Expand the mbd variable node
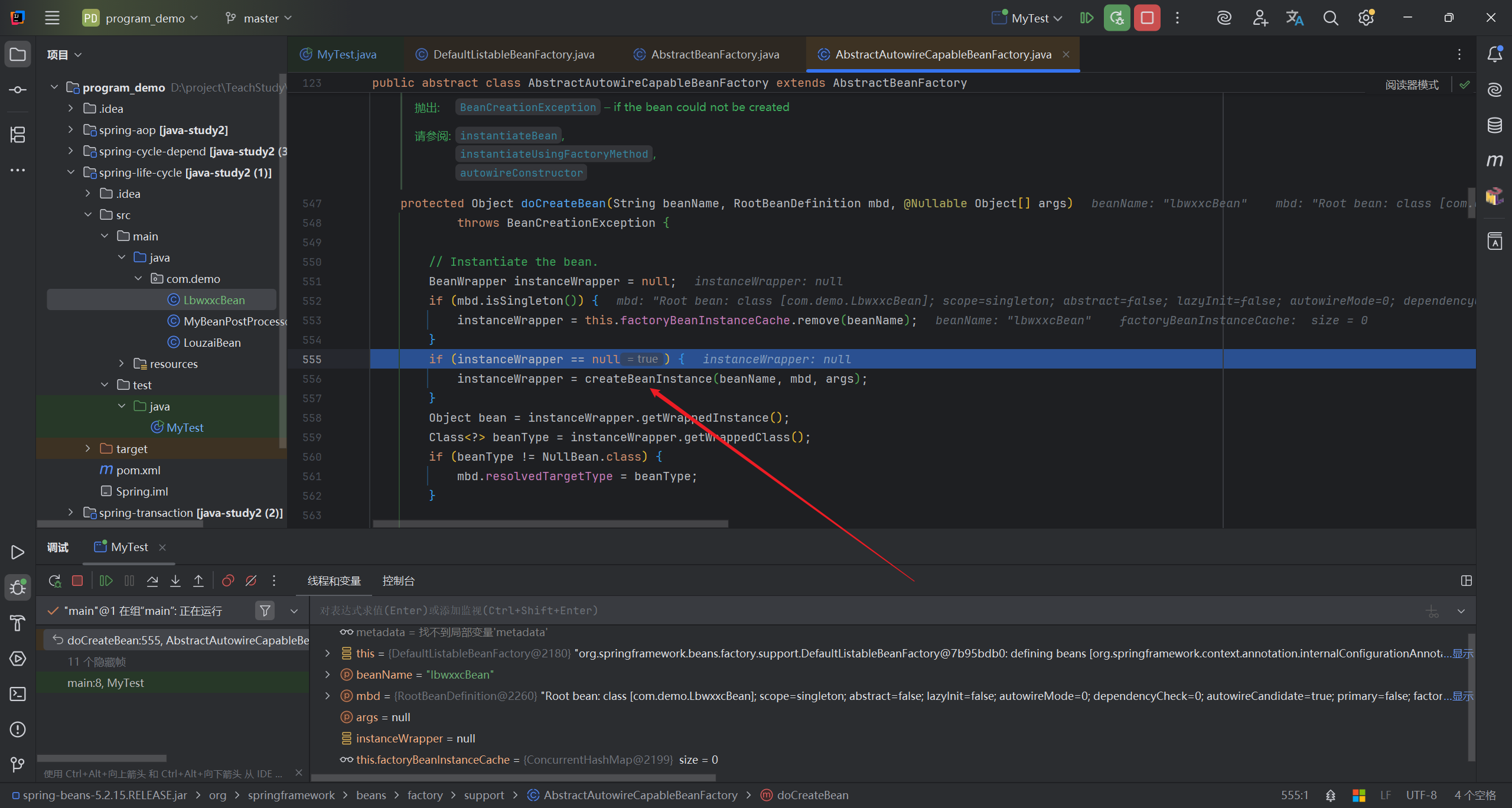The height and width of the screenshot is (808, 1512). pyautogui.click(x=328, y=696)
